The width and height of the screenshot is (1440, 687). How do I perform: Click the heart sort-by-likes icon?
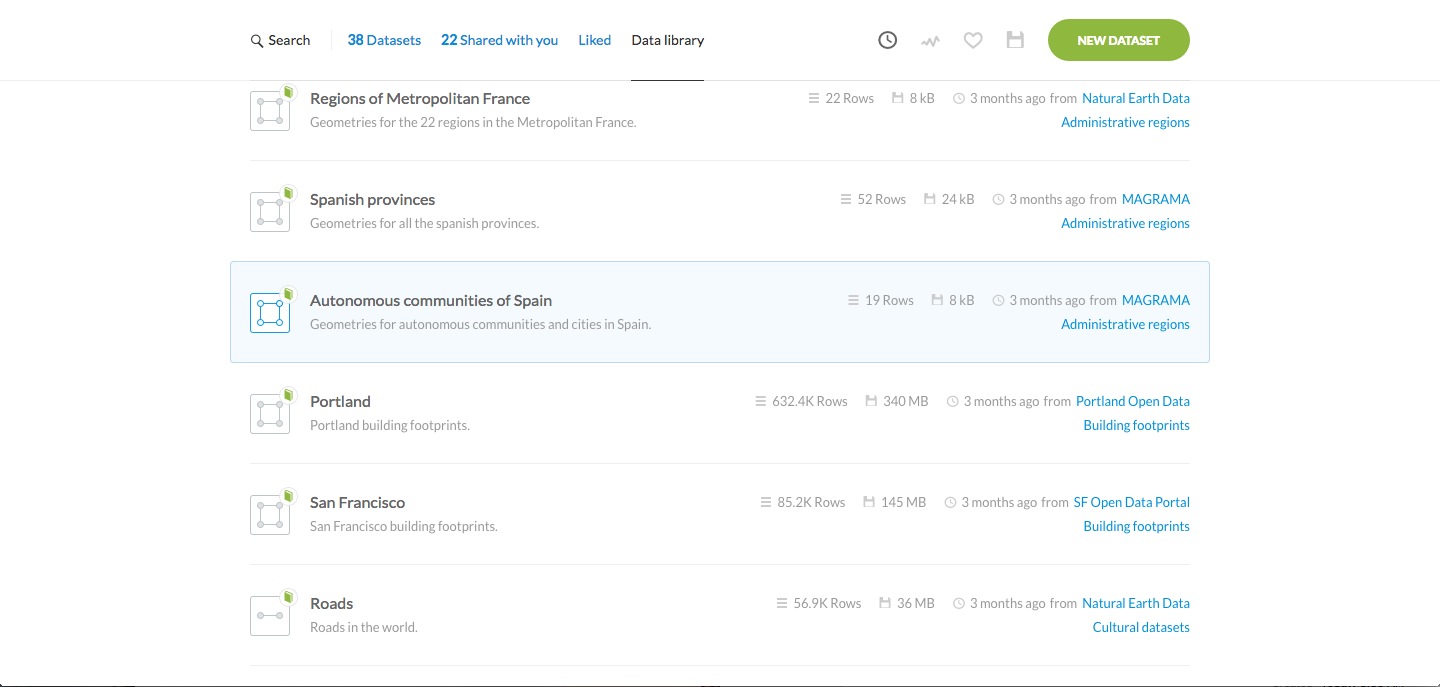click(973, 41)
